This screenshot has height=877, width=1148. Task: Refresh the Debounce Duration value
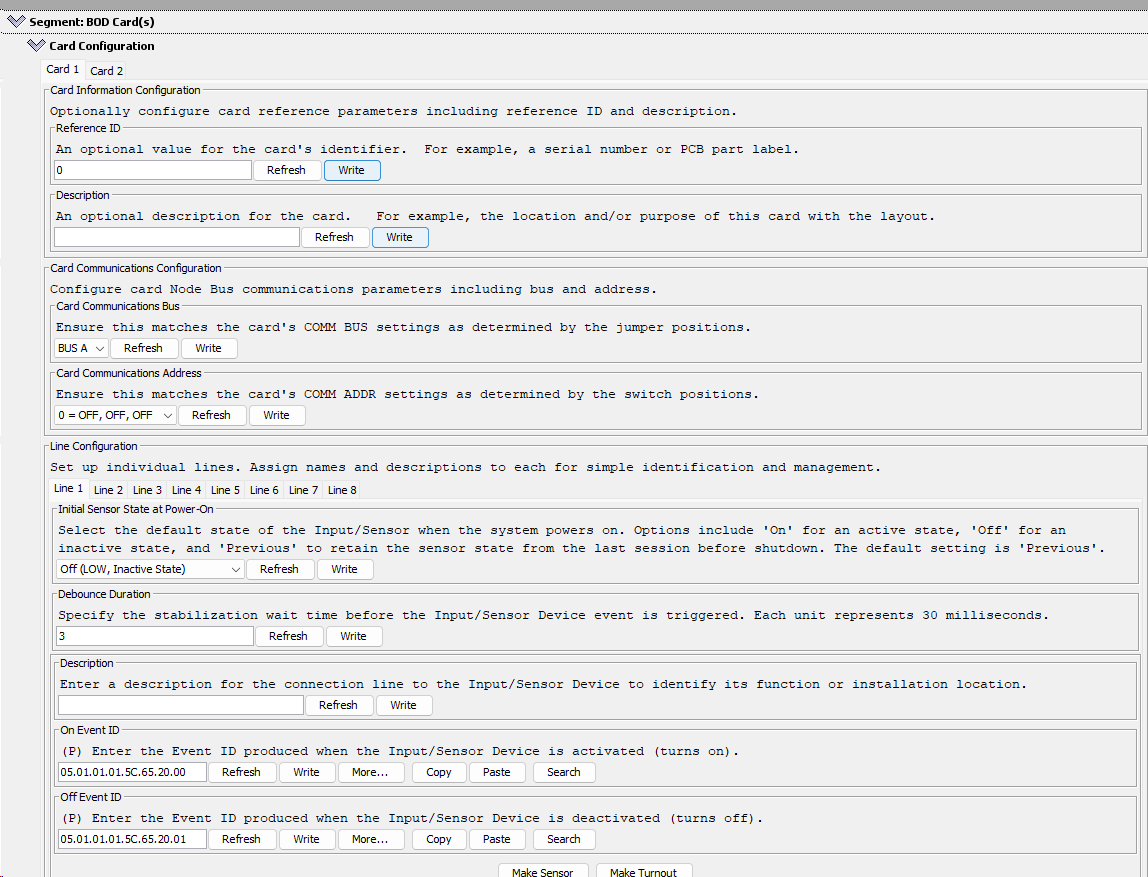[x=288, y=636]
